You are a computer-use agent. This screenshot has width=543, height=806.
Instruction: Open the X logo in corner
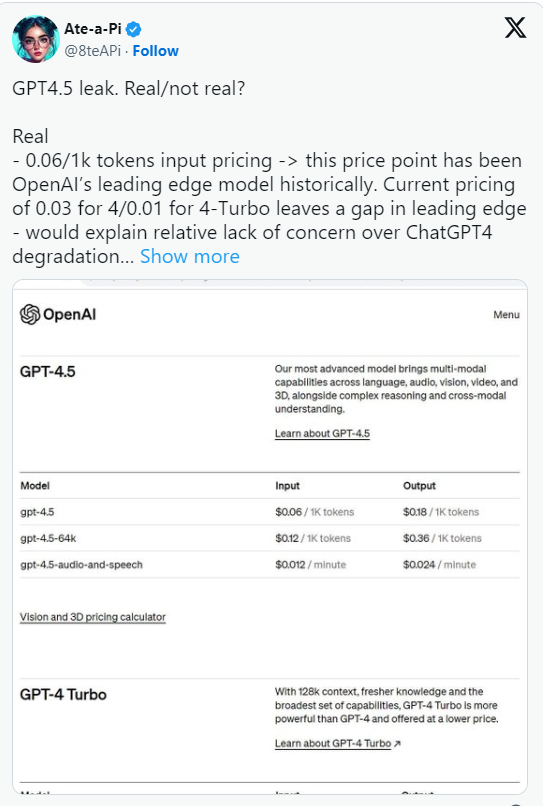515,28
